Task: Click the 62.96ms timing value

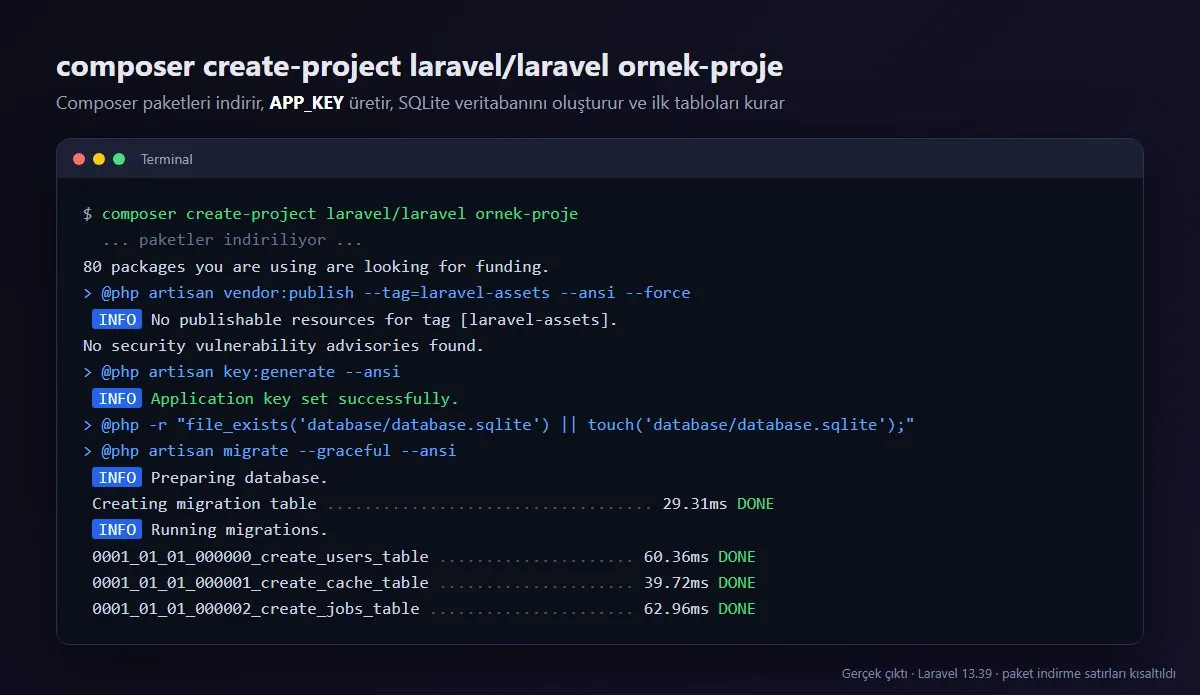Action: [x=676, y=609]
